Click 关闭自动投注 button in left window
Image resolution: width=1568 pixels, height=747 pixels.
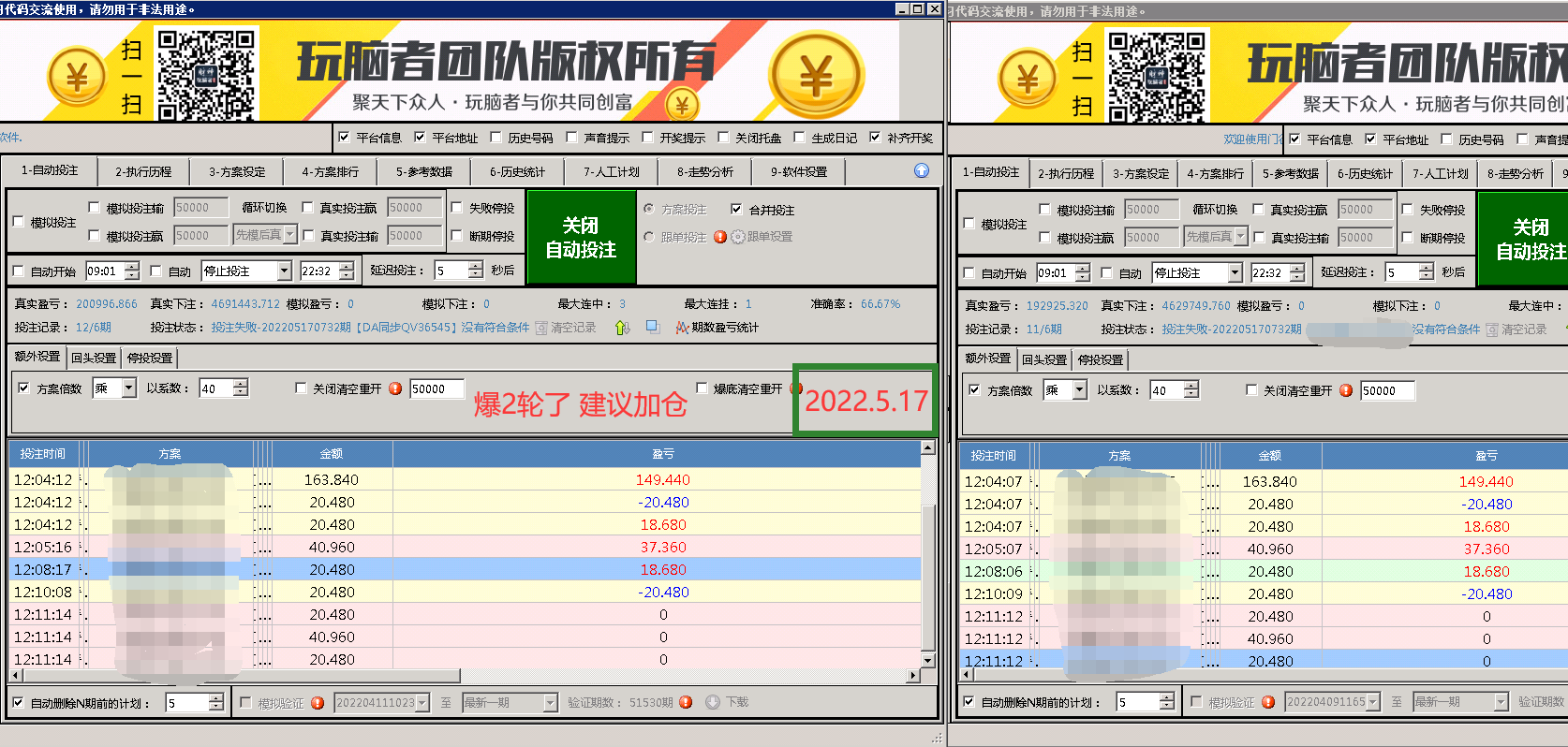coord(582,238)
